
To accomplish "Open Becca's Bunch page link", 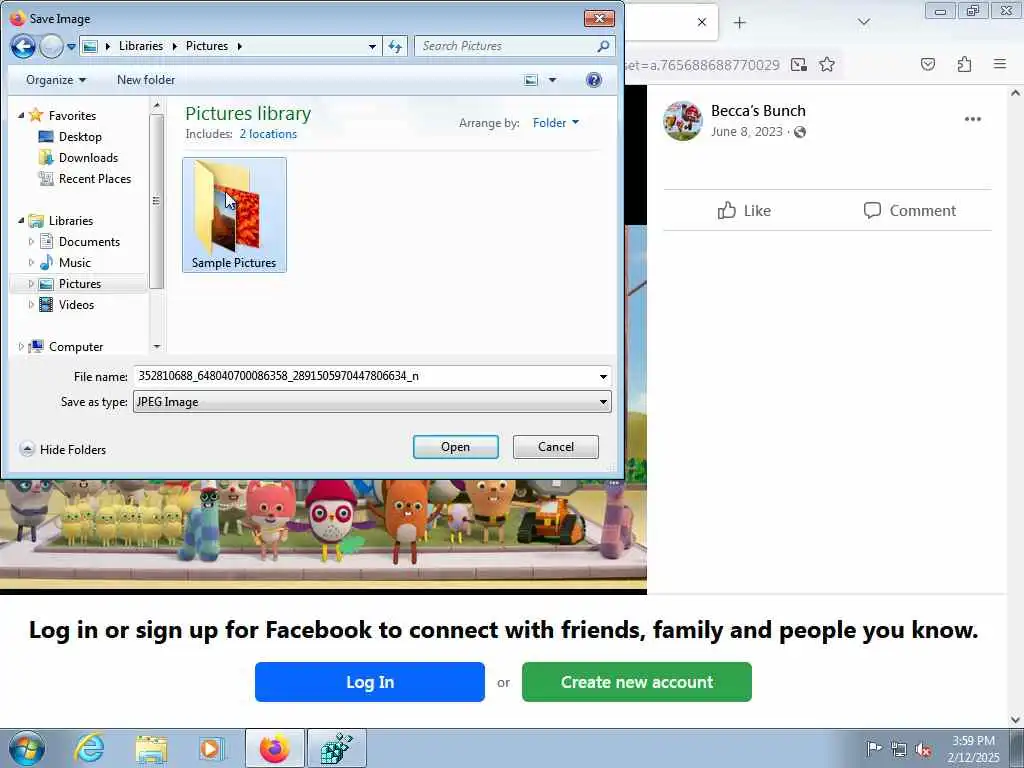I will (758, 111).
